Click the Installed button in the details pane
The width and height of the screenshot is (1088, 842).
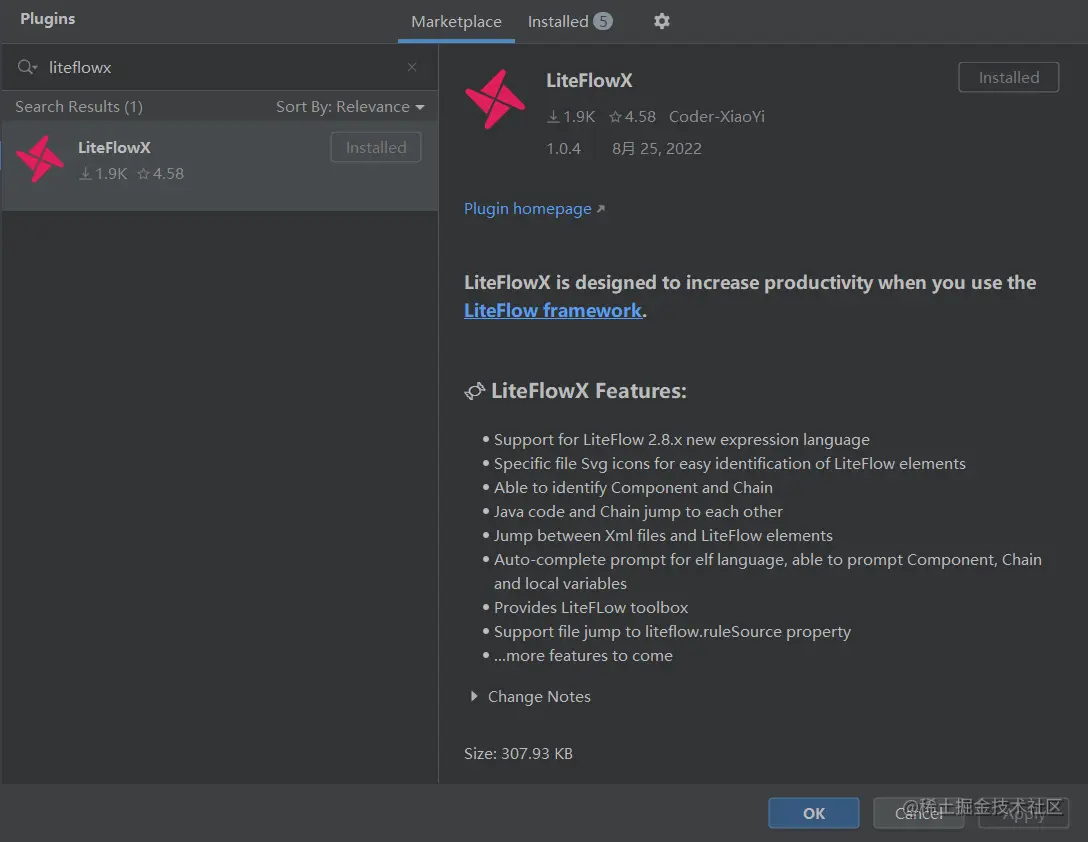pos(1008,77)
